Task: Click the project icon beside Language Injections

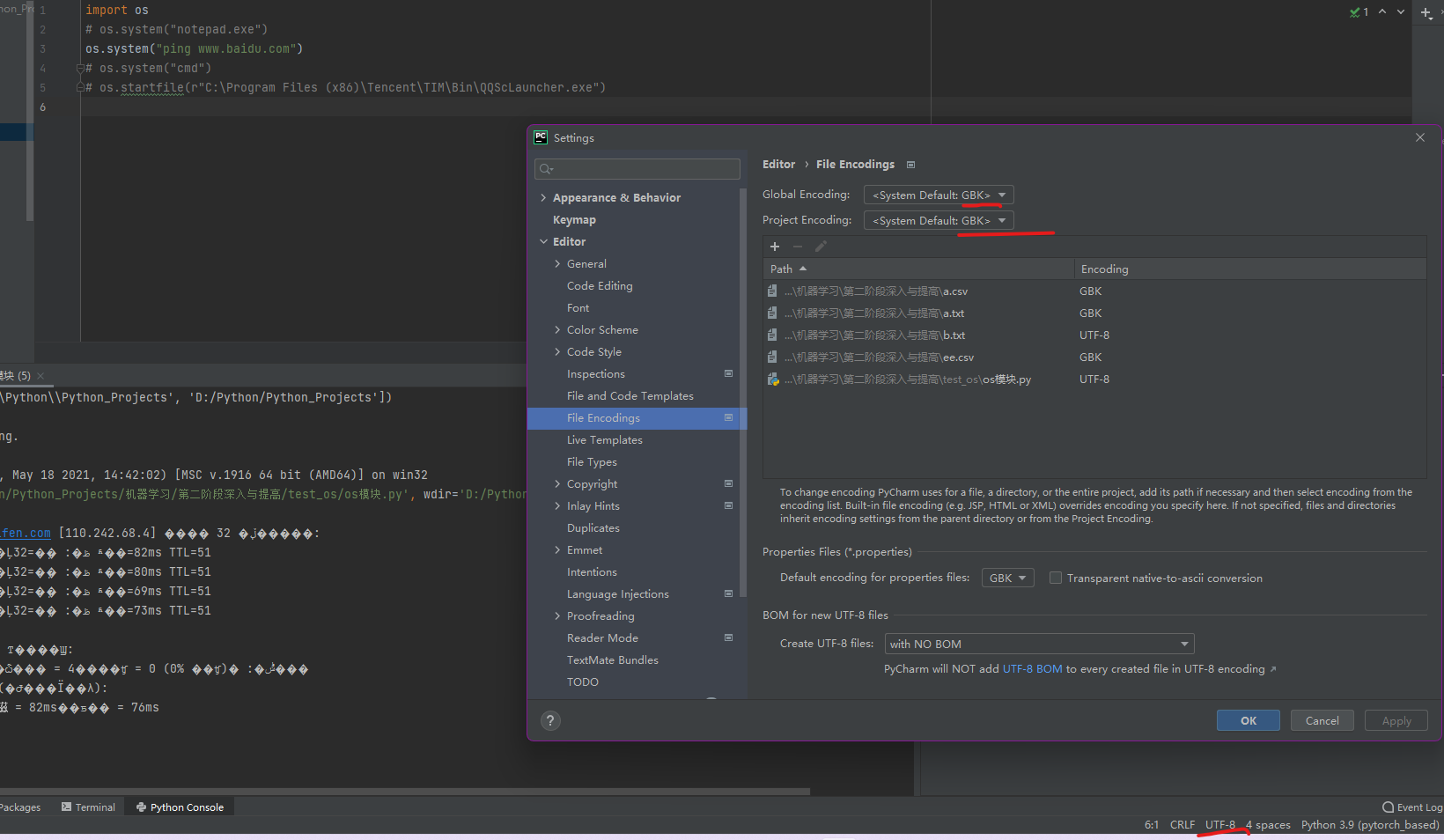Action: click(x=728, y=593)
